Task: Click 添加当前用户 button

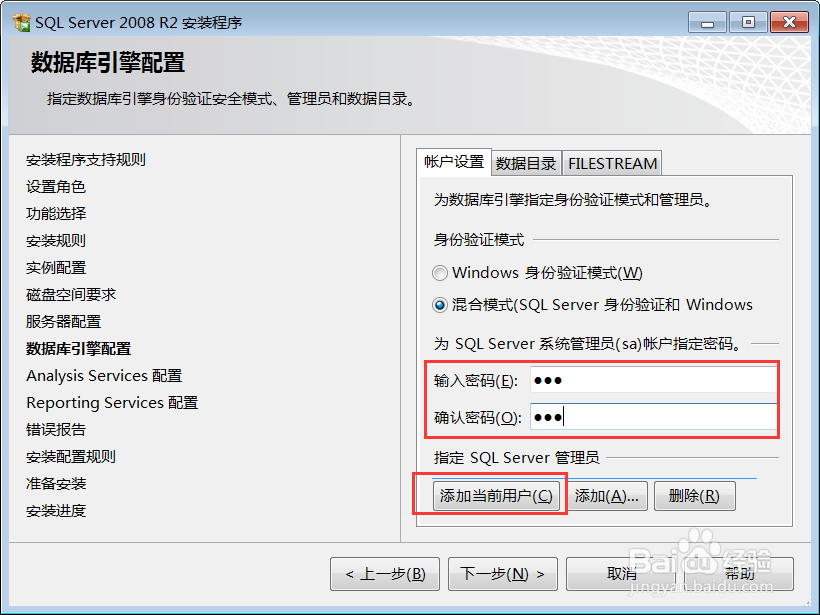Action: [x=496, y=496]
